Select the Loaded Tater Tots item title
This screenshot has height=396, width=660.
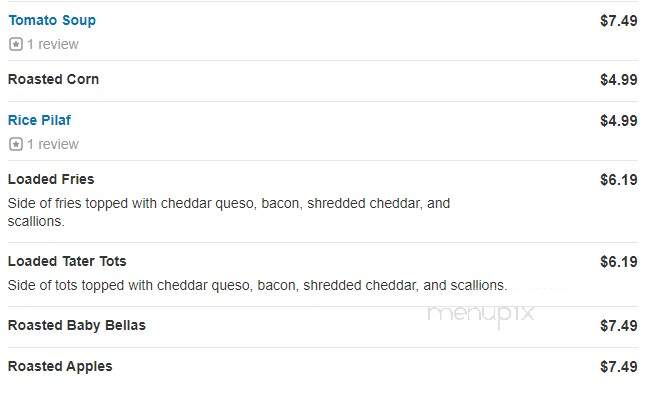[x=67, y=261]
